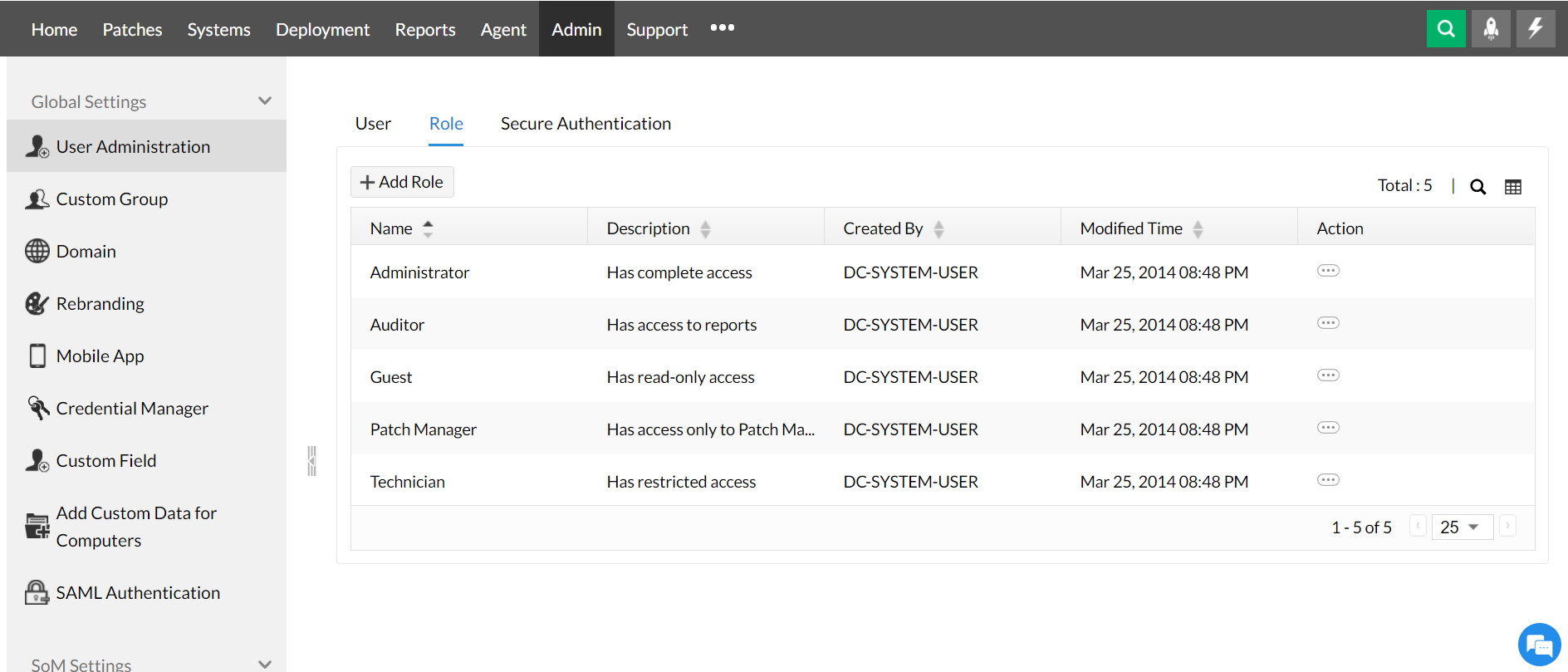Switch to the User tab
Viewport: 1568px width, 672px height.
click(x=373, y=124)
